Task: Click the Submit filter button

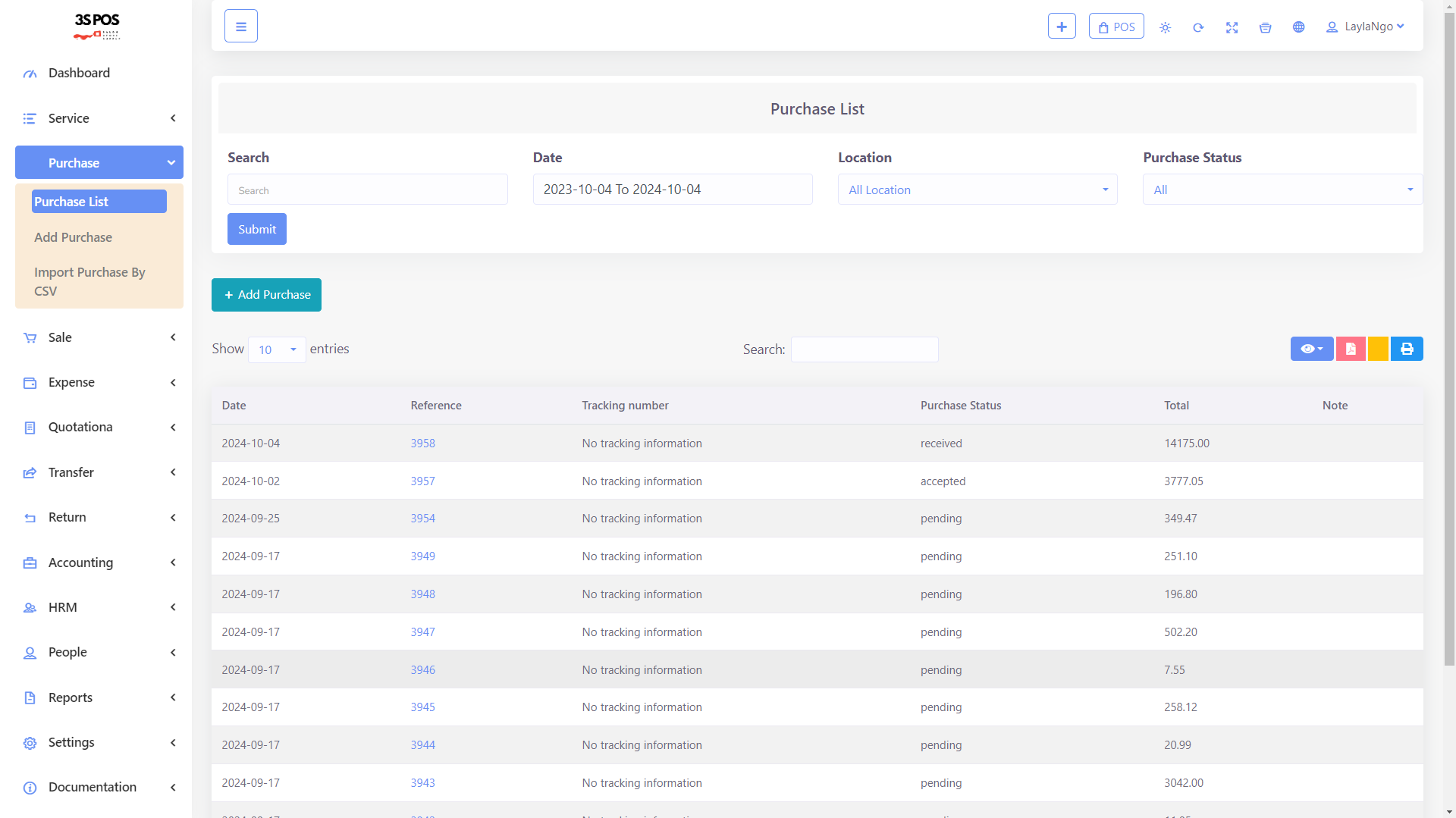Action: click(x=256, y=229)
